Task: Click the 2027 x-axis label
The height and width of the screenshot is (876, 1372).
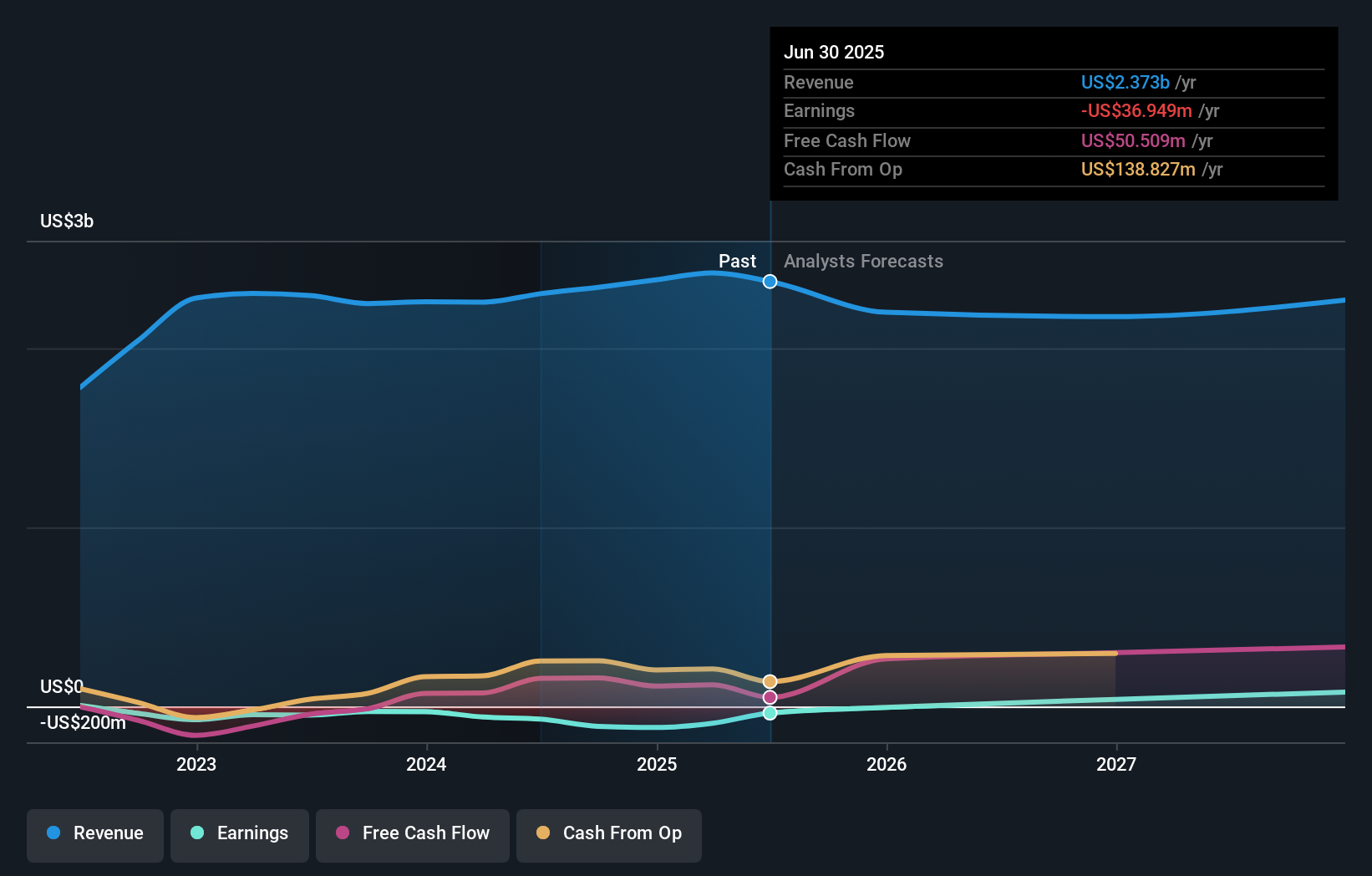Action: tap(1116, 765)
